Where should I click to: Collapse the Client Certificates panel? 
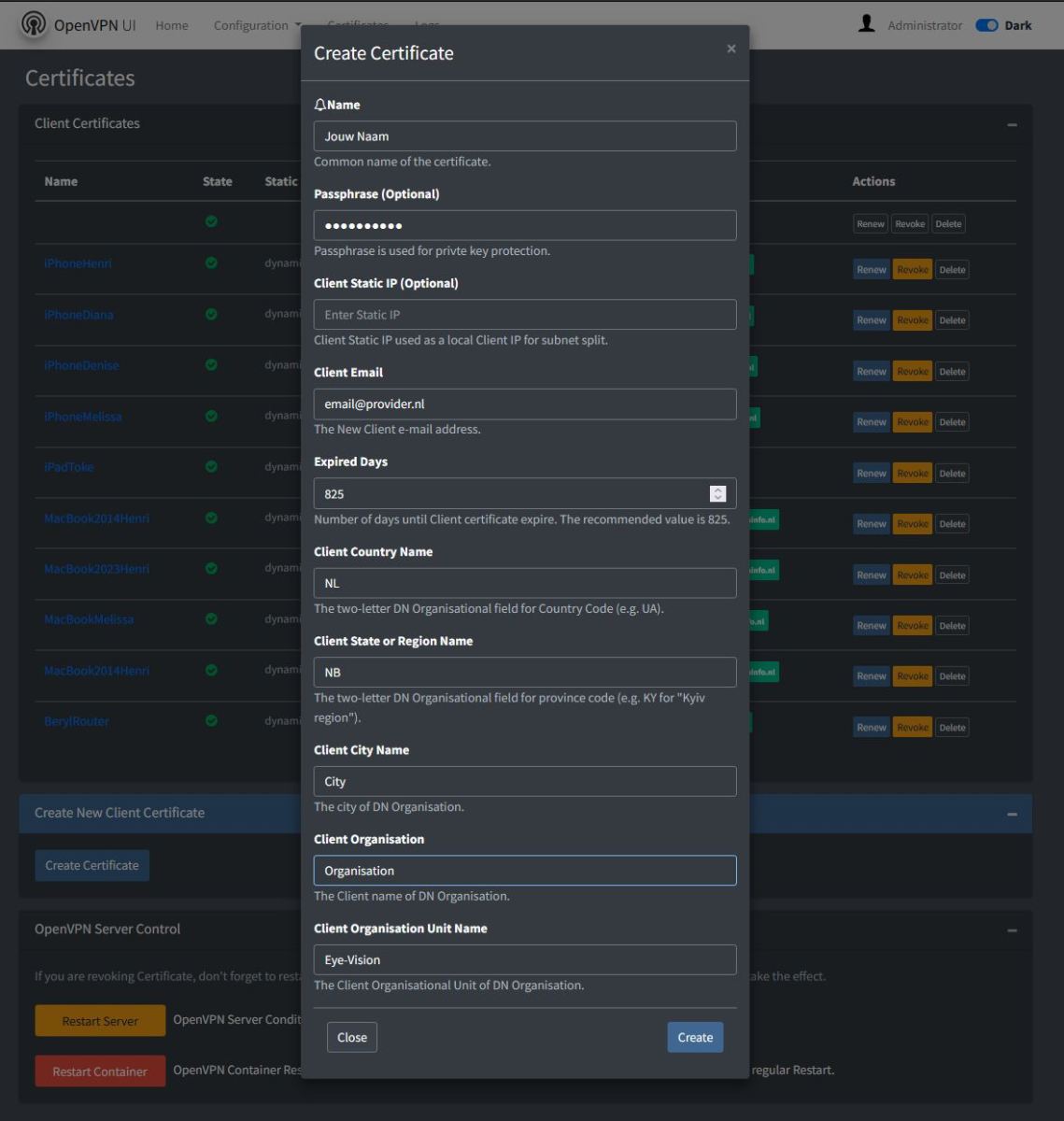[x=1012, y=124]
